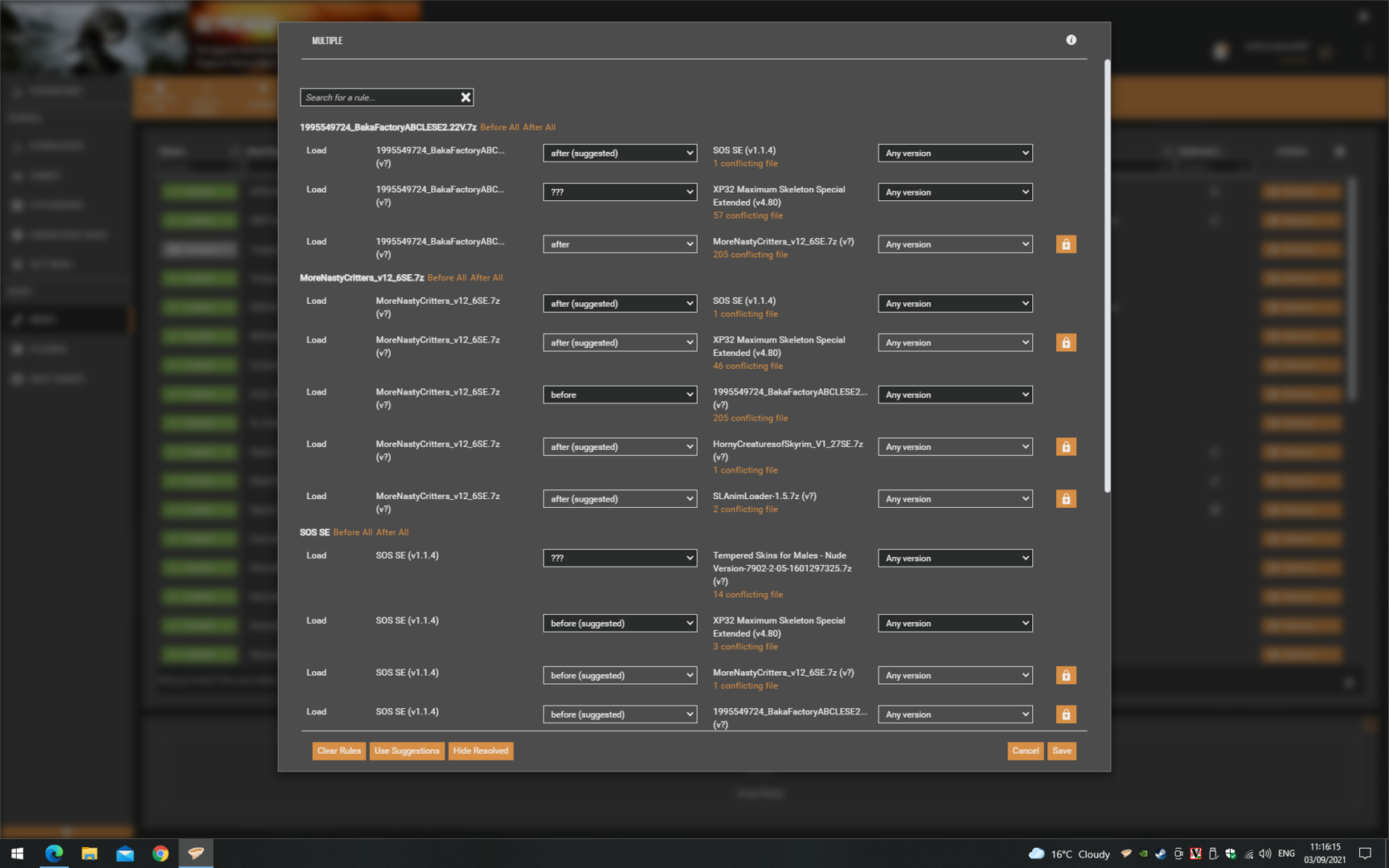Click the info icon in dialog header
1389x868 pixels.
(1071, 40)
